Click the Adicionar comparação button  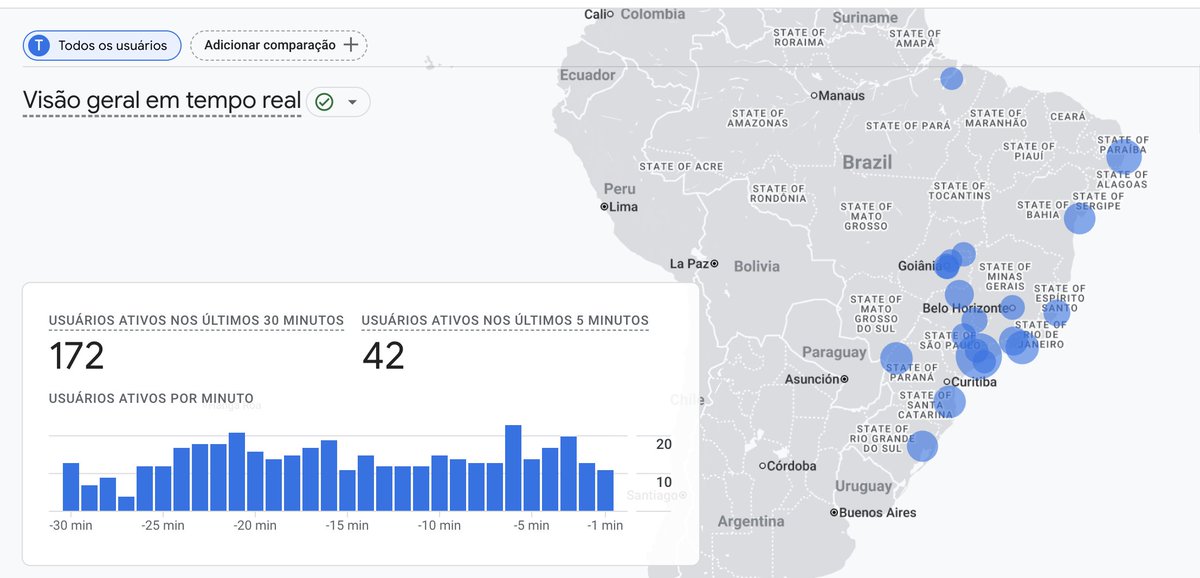tap(279, 45)
